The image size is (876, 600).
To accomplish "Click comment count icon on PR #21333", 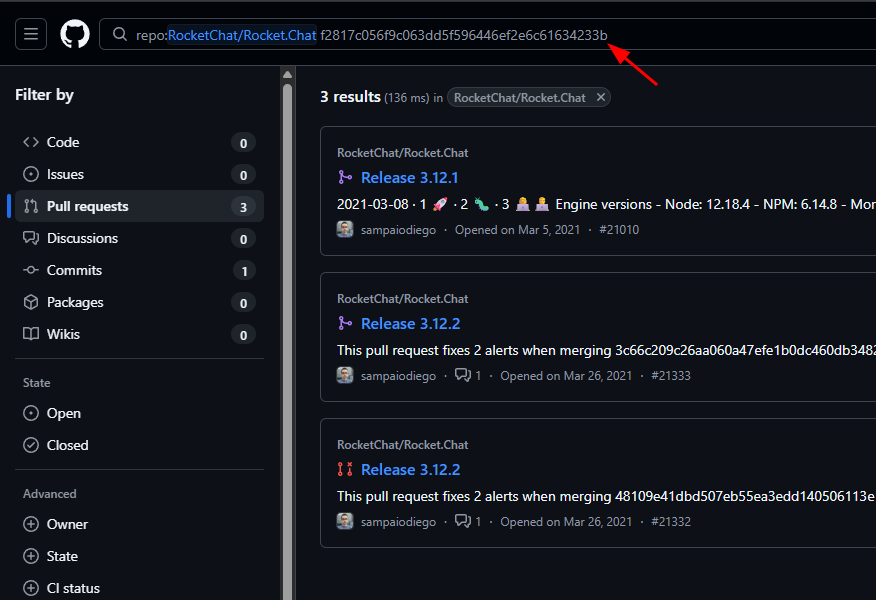I will click(462, 375).
